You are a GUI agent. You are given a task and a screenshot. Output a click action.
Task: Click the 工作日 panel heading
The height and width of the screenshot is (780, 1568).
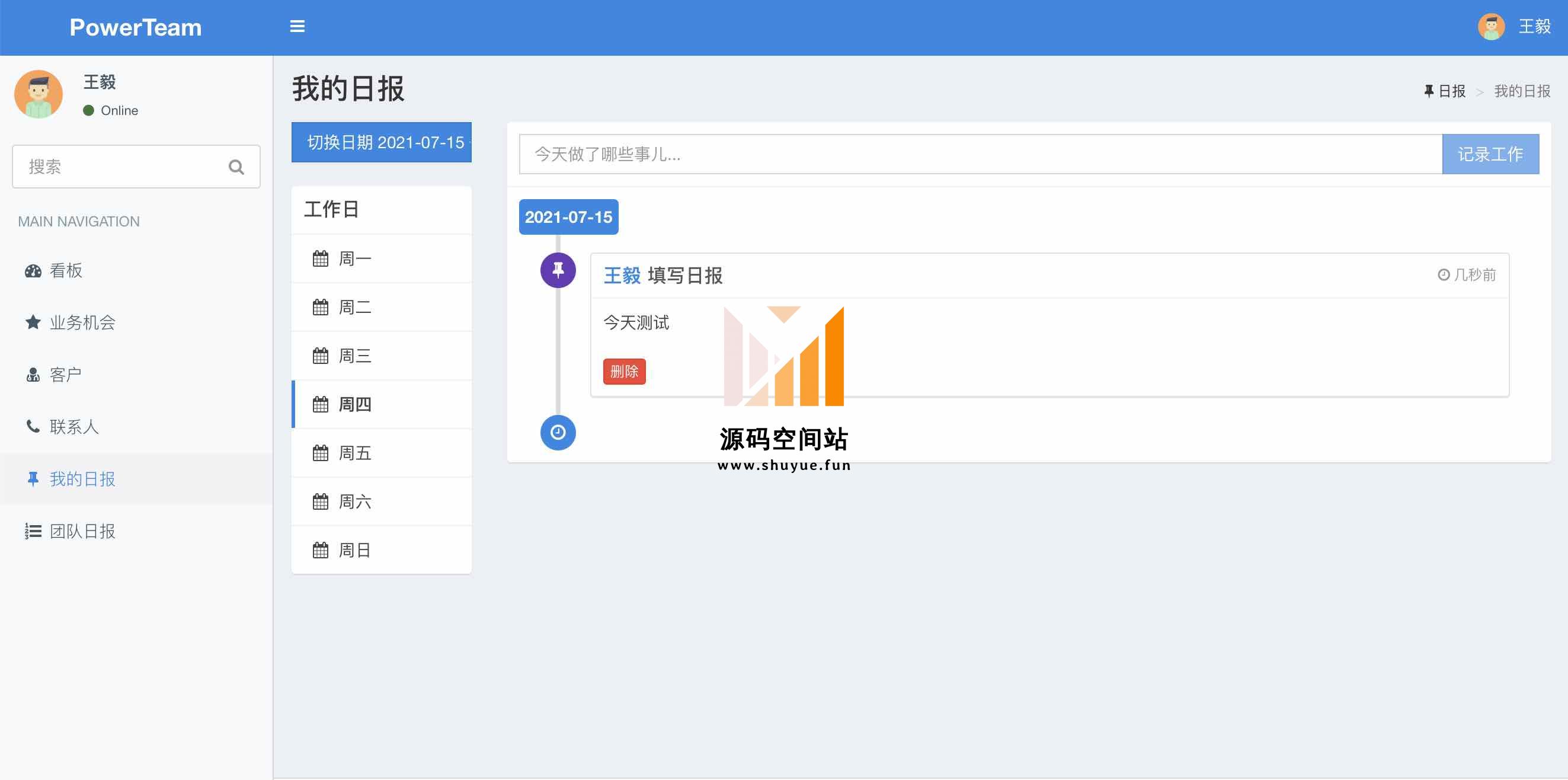pos(332,209)
